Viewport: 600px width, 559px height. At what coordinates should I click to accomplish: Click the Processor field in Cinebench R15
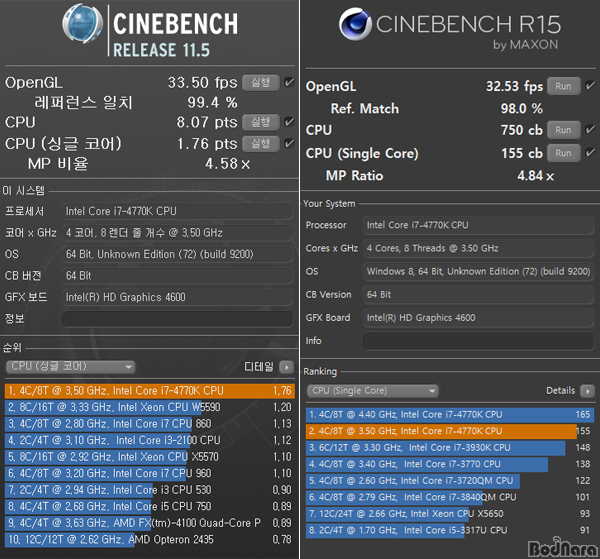click(x=478, y=225)
